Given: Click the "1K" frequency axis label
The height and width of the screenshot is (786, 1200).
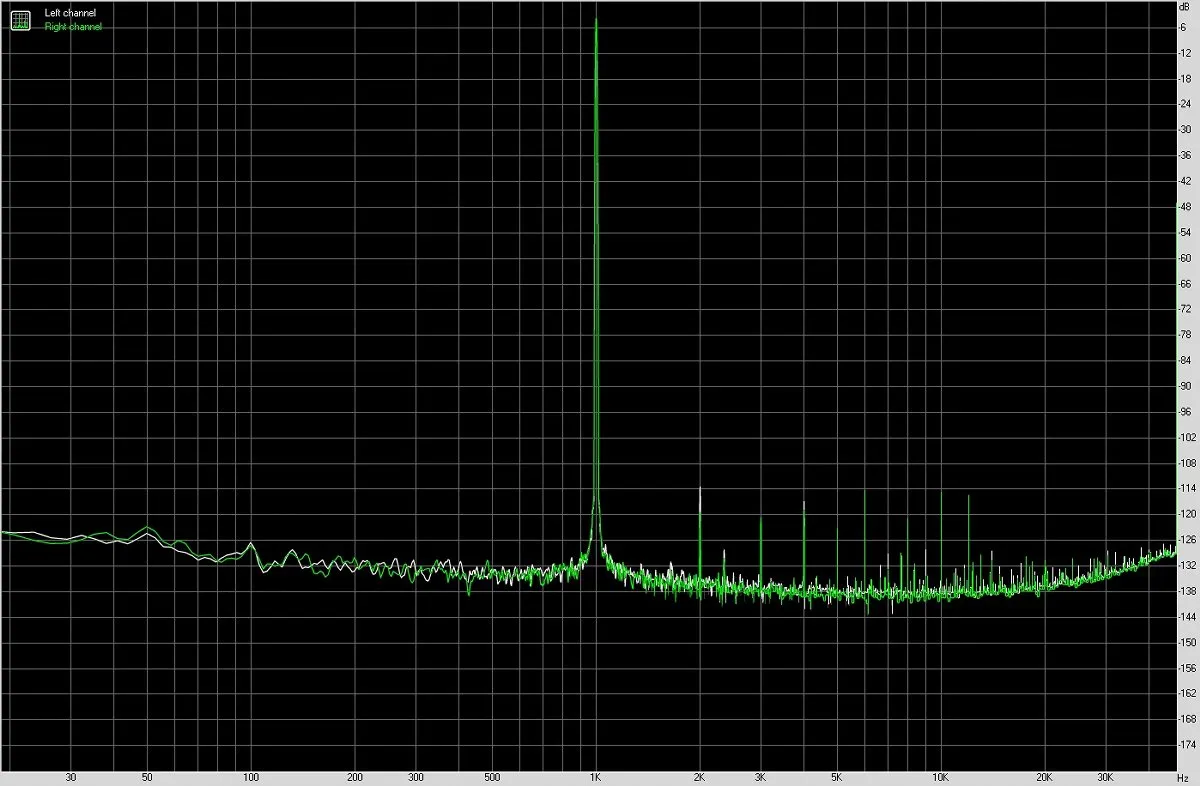Looking at the screenshot, I should 595,776.
